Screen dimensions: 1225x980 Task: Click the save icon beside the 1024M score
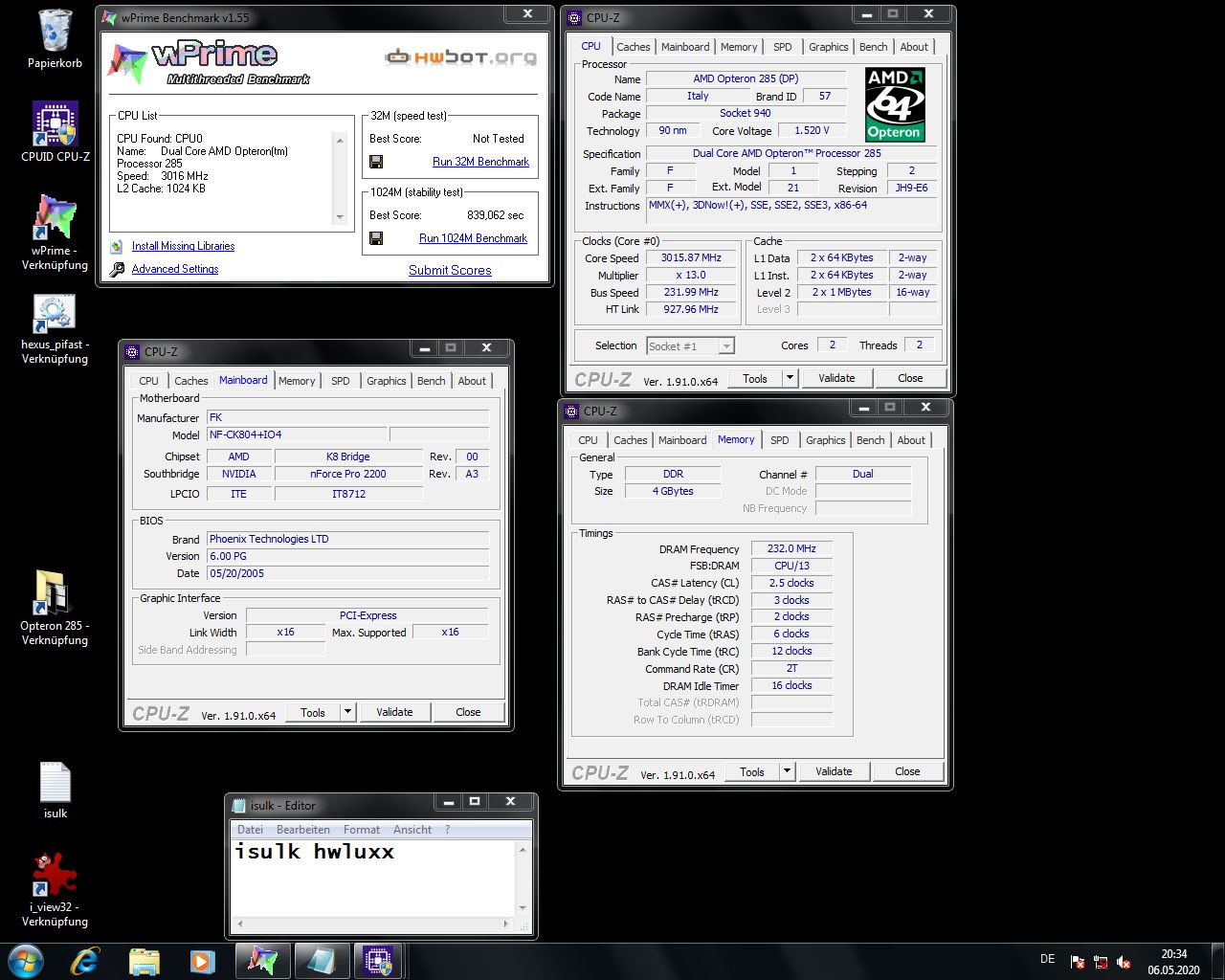point(376,238)
